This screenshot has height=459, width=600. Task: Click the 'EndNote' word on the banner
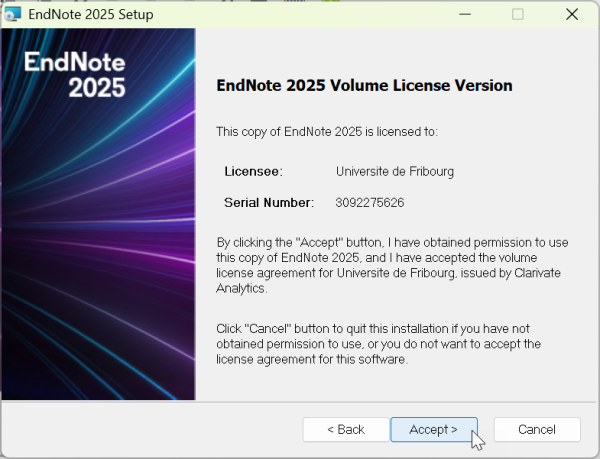click(x=75, y=62)
